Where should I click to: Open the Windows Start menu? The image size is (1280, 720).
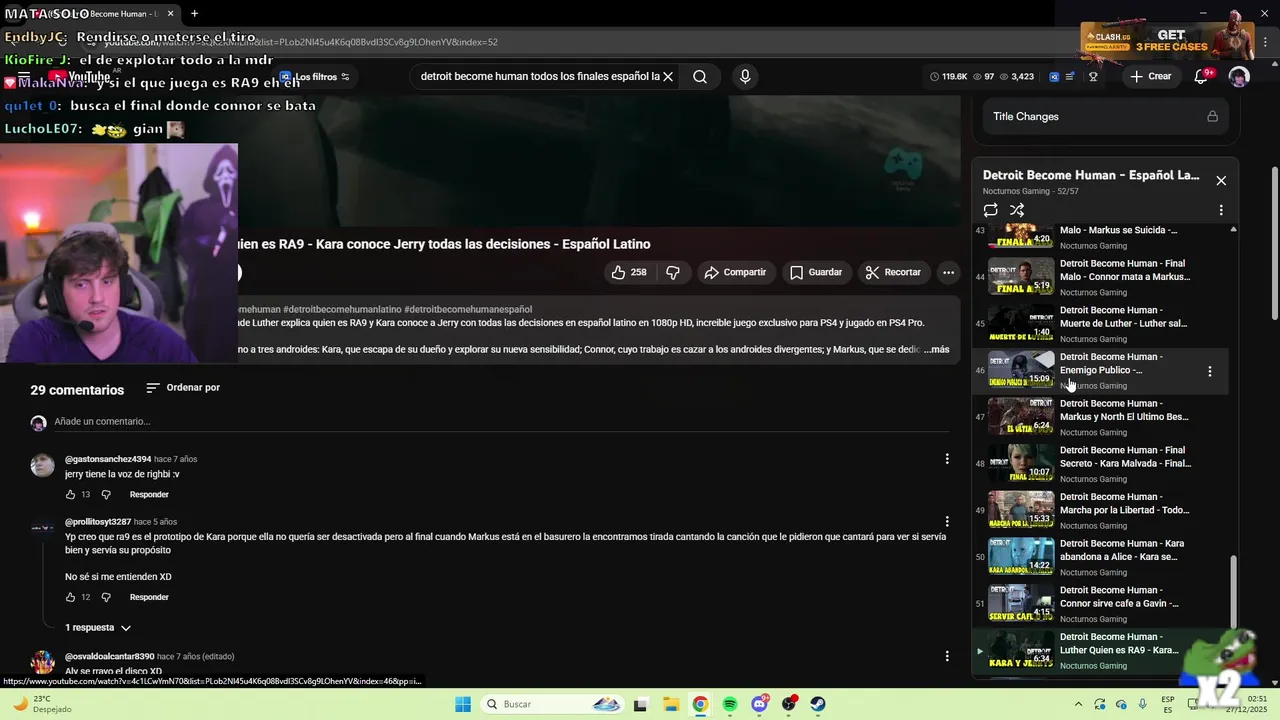tap(463, 704)
